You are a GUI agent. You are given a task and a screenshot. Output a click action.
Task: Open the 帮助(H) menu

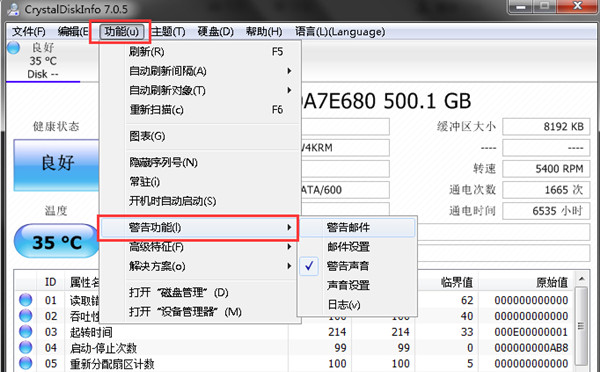(264, 31)
